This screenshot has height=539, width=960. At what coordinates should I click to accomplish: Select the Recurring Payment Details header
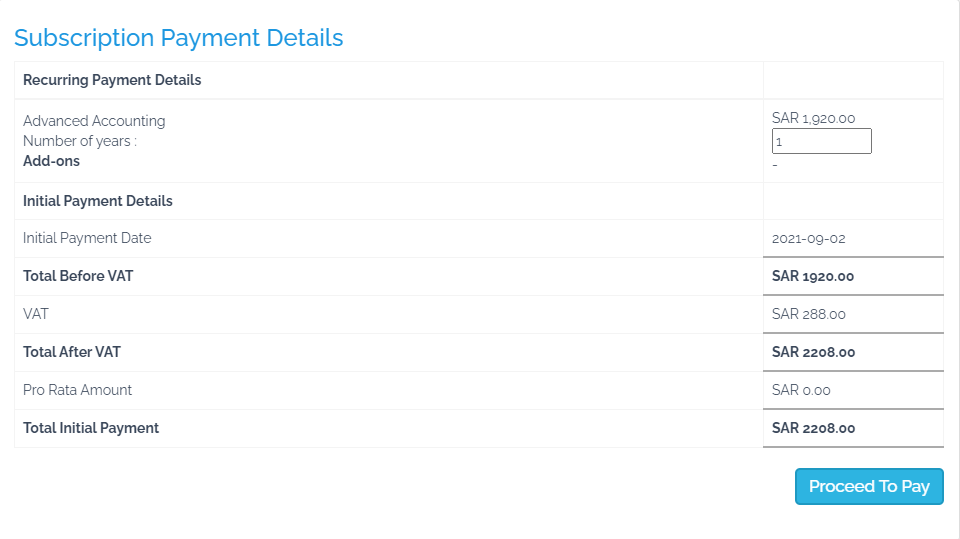coord(112,80)
